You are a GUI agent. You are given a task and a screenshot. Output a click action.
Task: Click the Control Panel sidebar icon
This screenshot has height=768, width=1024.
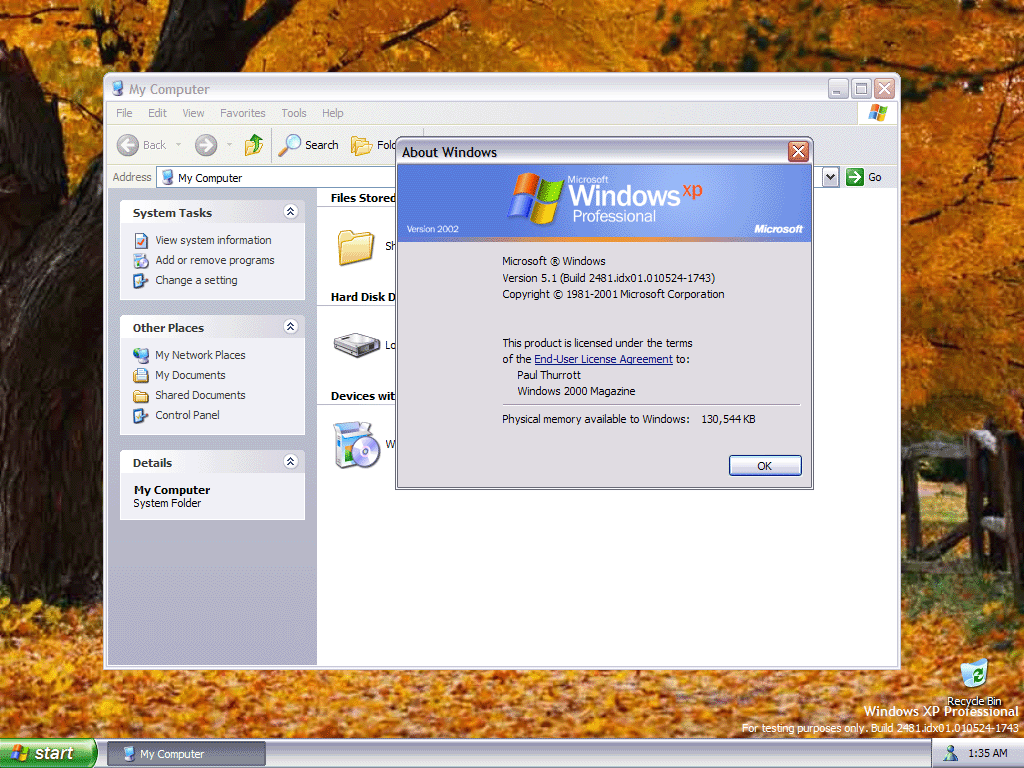[141, 415]
